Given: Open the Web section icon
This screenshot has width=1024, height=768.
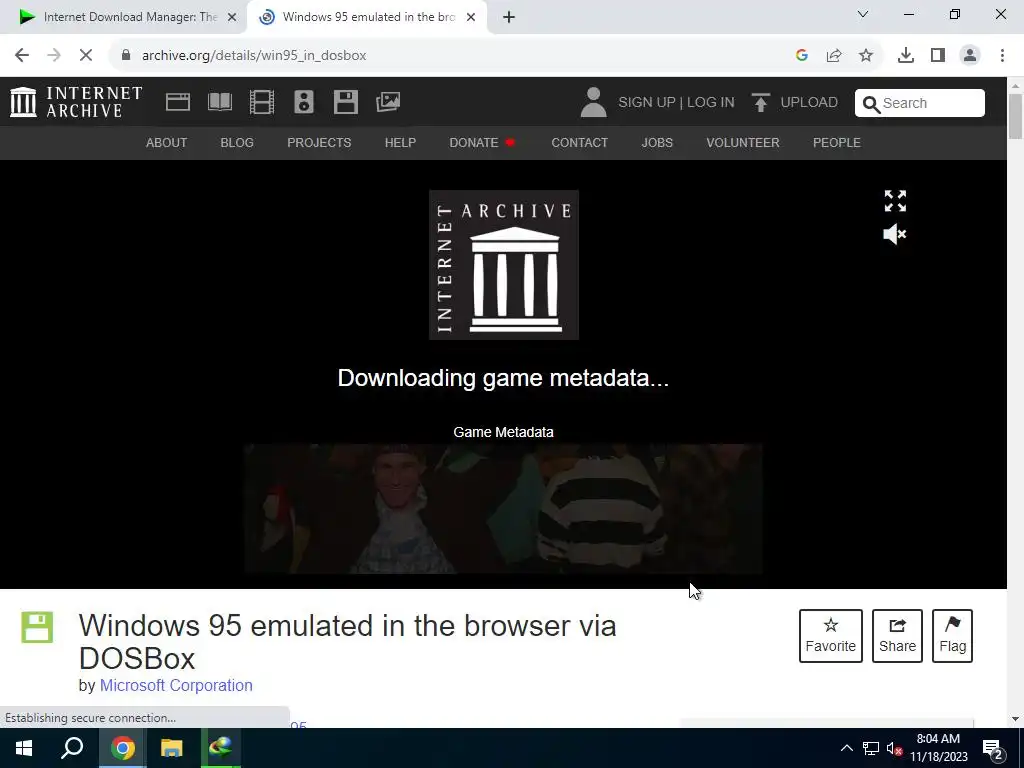Looking at the screenshot, I should coord(178,102).
